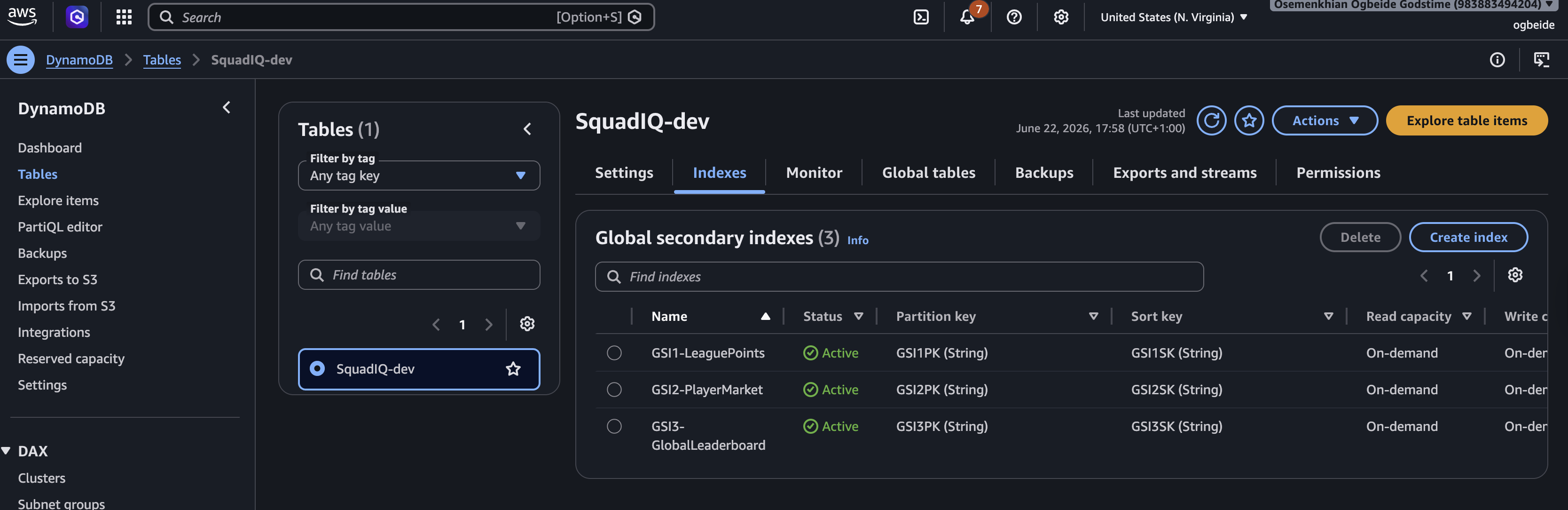Open the info panel icon

coord(1497,60)
